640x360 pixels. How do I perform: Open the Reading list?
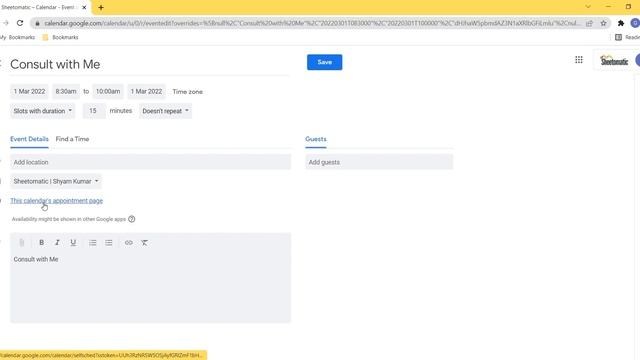pos(627,37)
